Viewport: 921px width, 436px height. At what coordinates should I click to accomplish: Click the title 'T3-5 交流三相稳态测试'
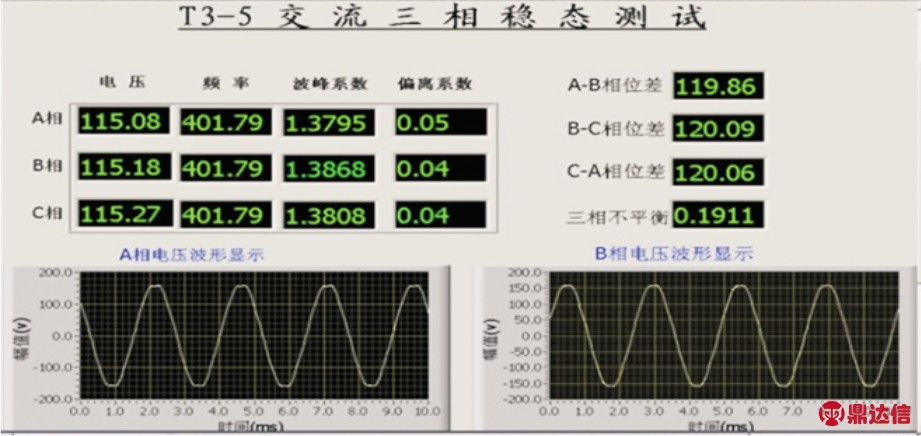point(442,18)
